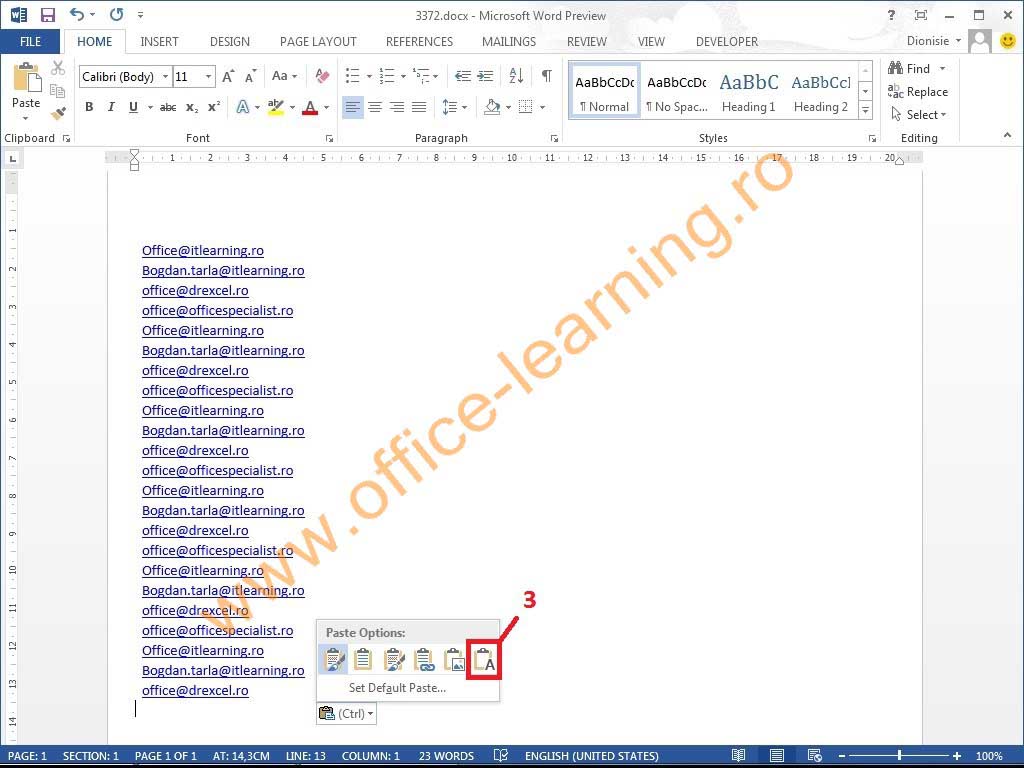
Task: Click the Find button
Action: coord(909,69)
